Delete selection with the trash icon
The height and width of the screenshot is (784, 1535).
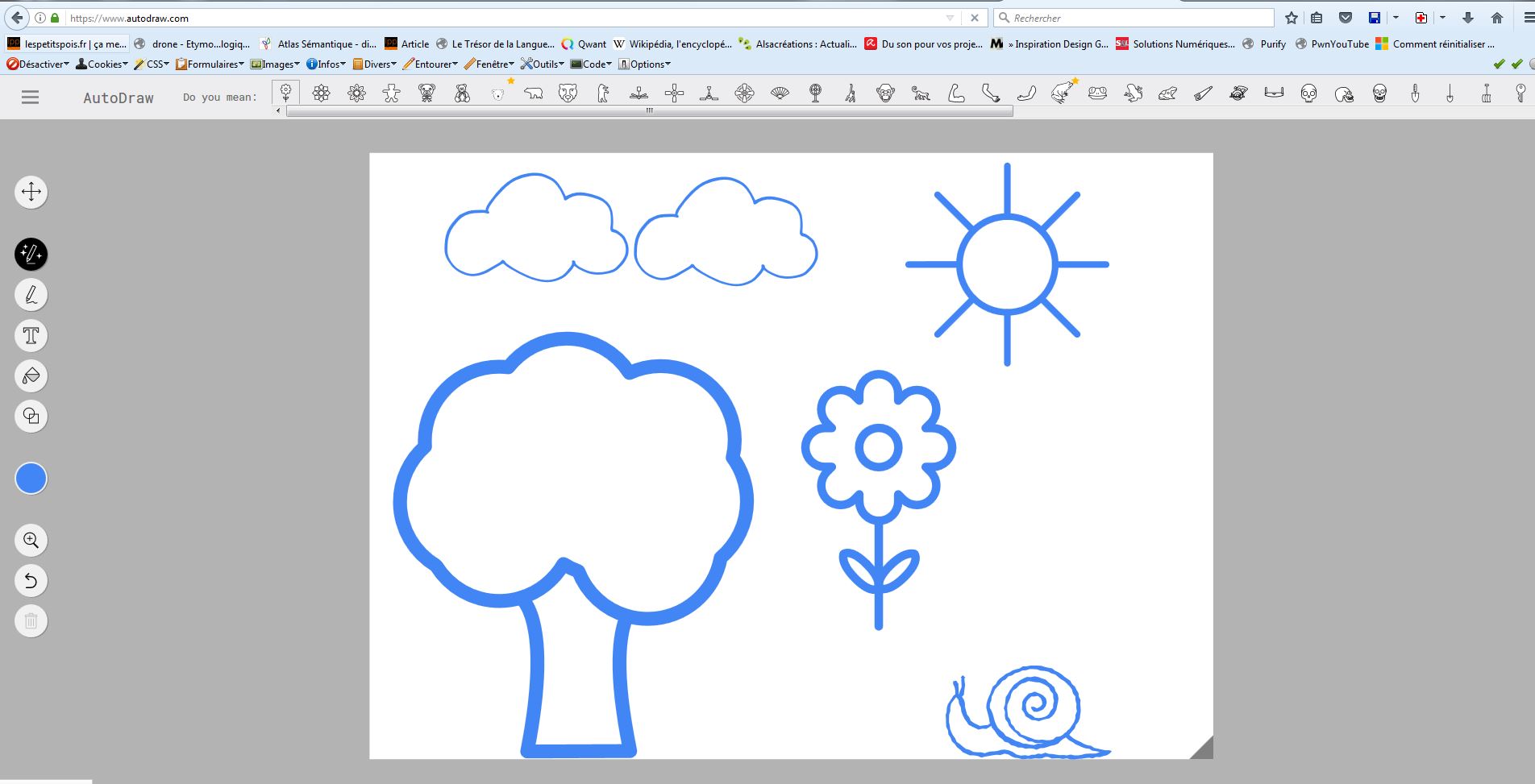point(31,620)
